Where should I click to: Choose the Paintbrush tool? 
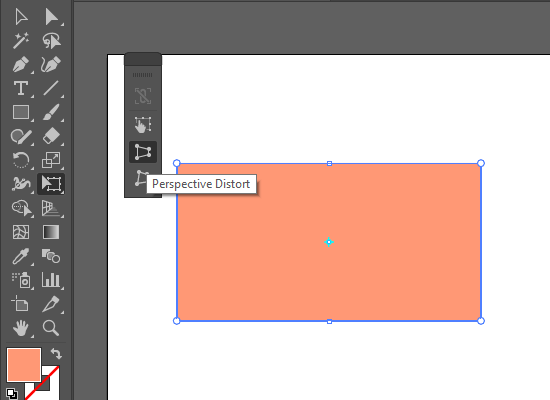(52, 112)
